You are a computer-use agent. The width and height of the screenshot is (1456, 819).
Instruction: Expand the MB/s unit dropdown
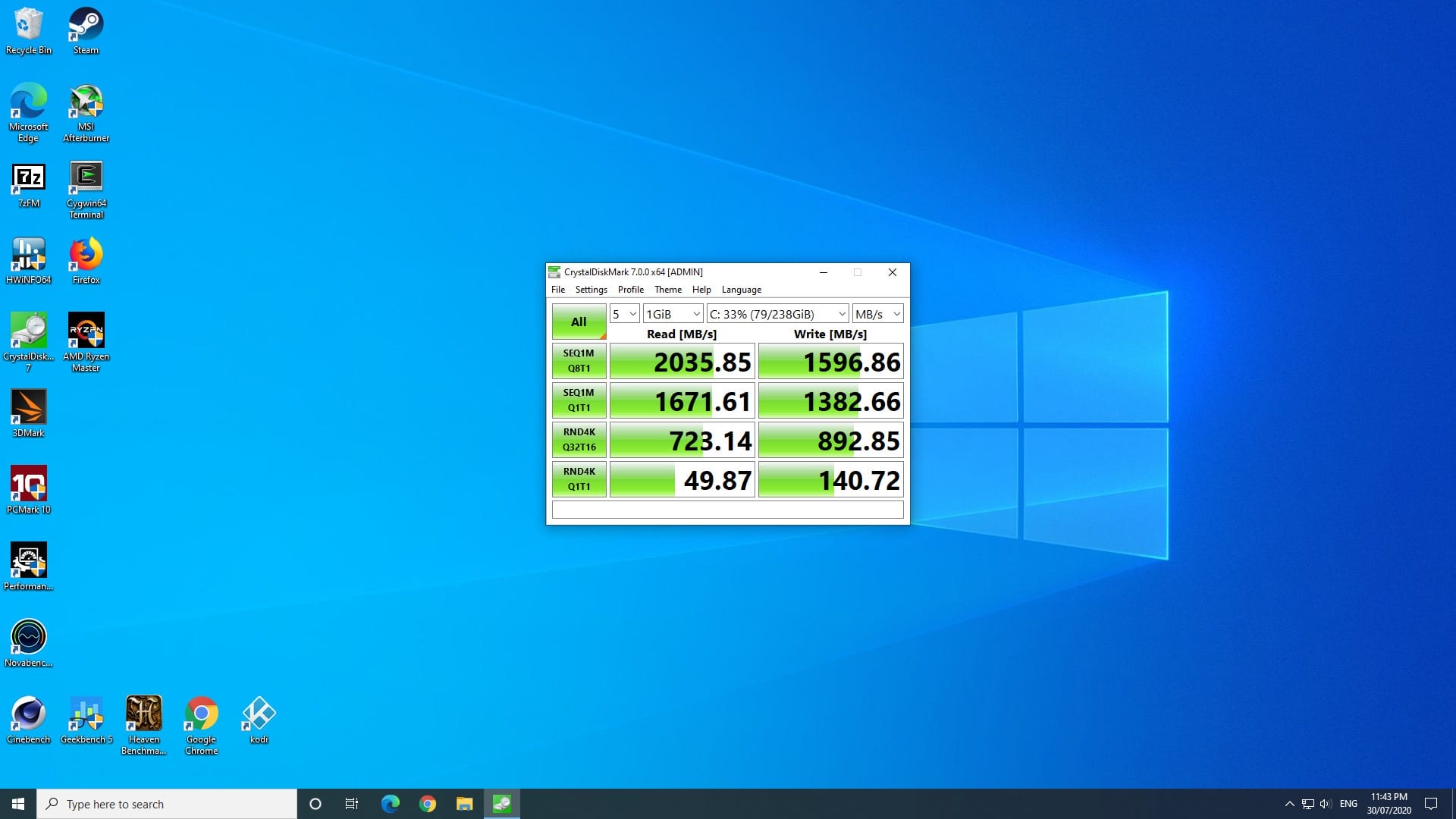point(877,314)
